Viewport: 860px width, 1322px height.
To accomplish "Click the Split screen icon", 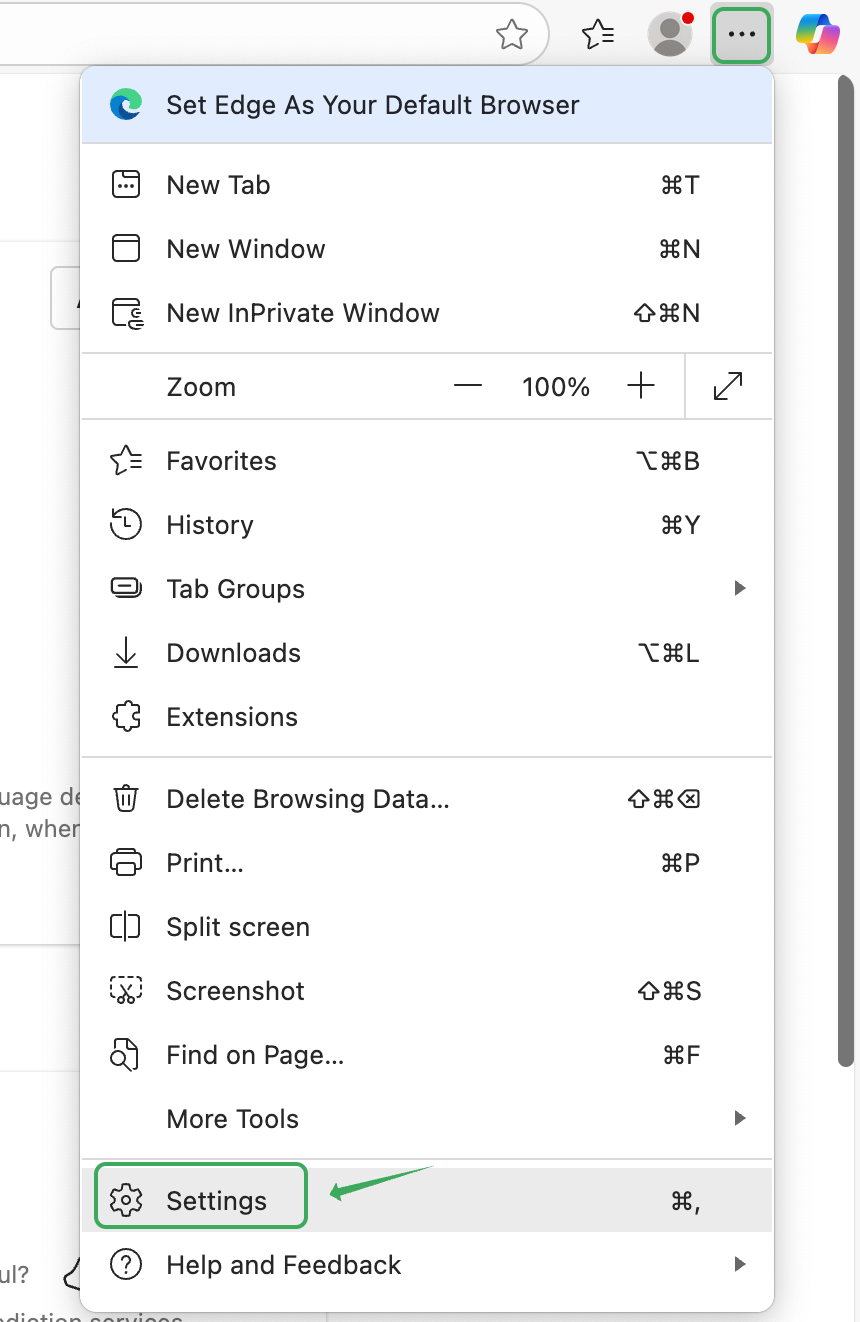I will click(126, 927).
